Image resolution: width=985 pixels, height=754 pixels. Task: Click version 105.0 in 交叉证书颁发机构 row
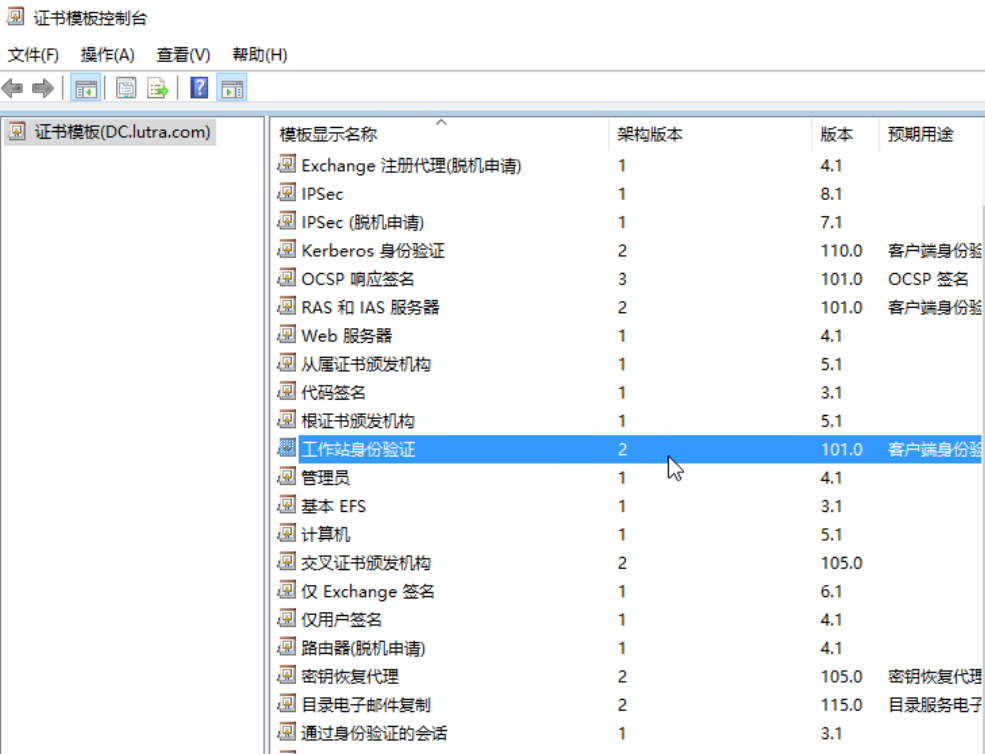tap(841, 563)
